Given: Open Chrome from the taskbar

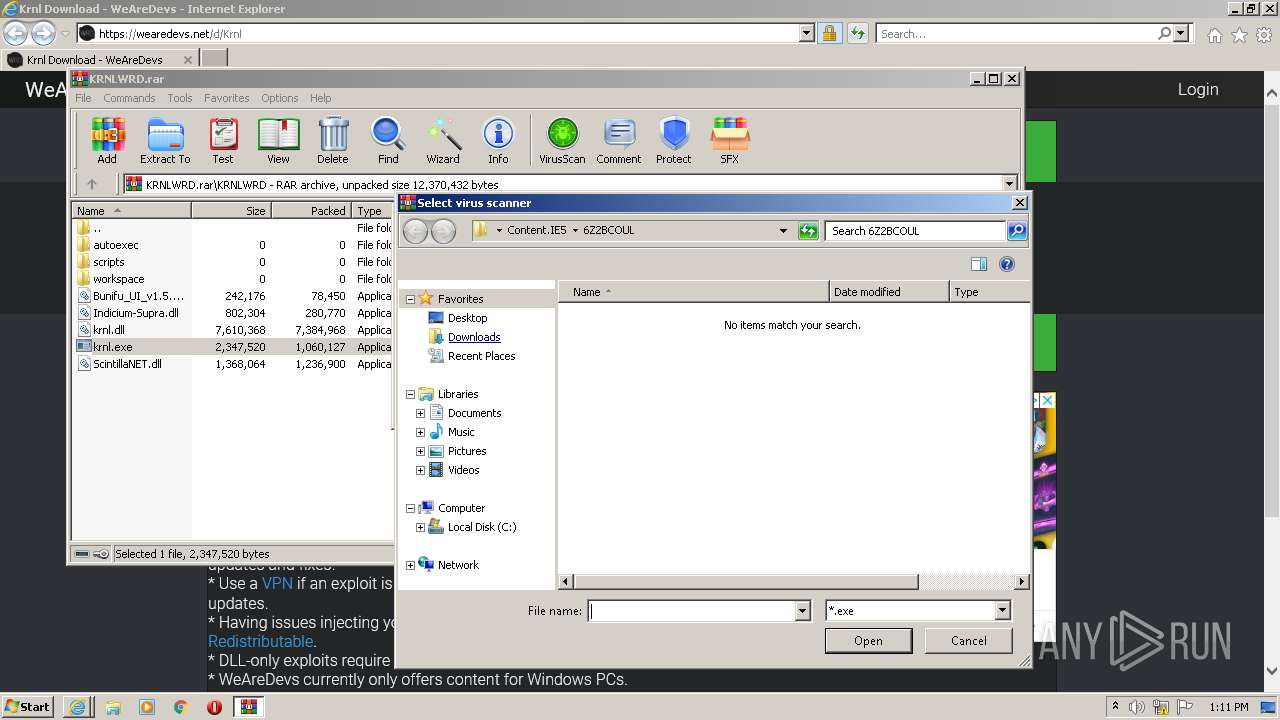Looking at the screenshot, I should coord(181,707).
